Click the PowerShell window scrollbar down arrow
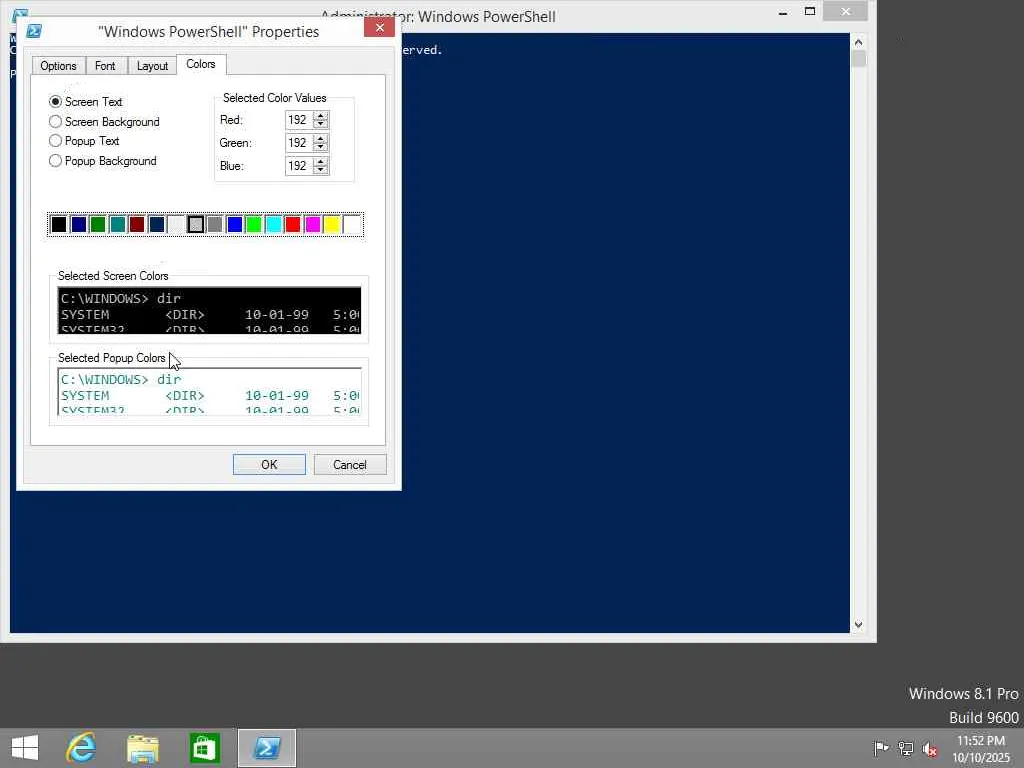The width and height of the screenshot is (1024, 768). point(858,625)
